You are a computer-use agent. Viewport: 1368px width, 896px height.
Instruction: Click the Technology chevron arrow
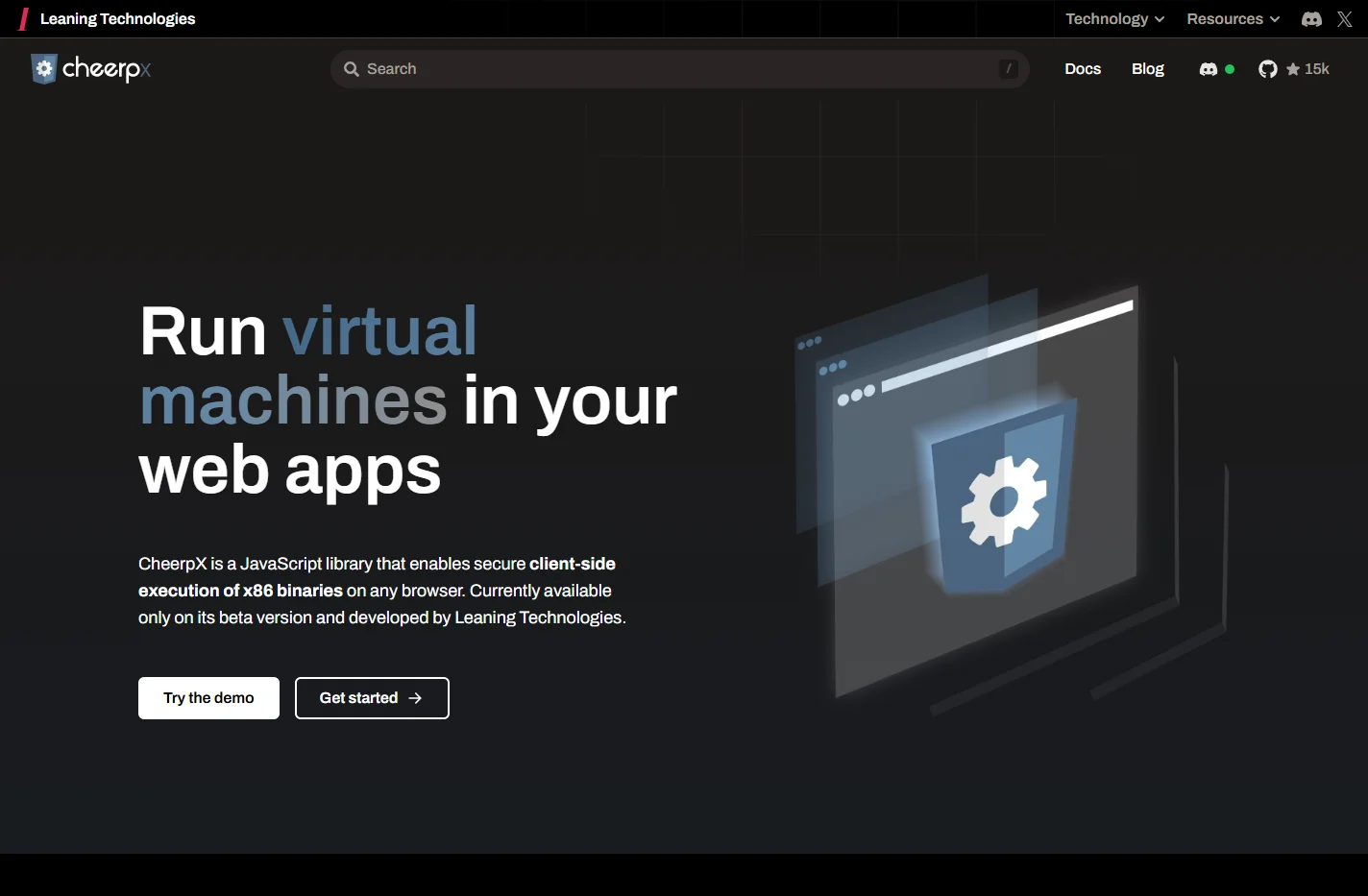point(1160,19)
